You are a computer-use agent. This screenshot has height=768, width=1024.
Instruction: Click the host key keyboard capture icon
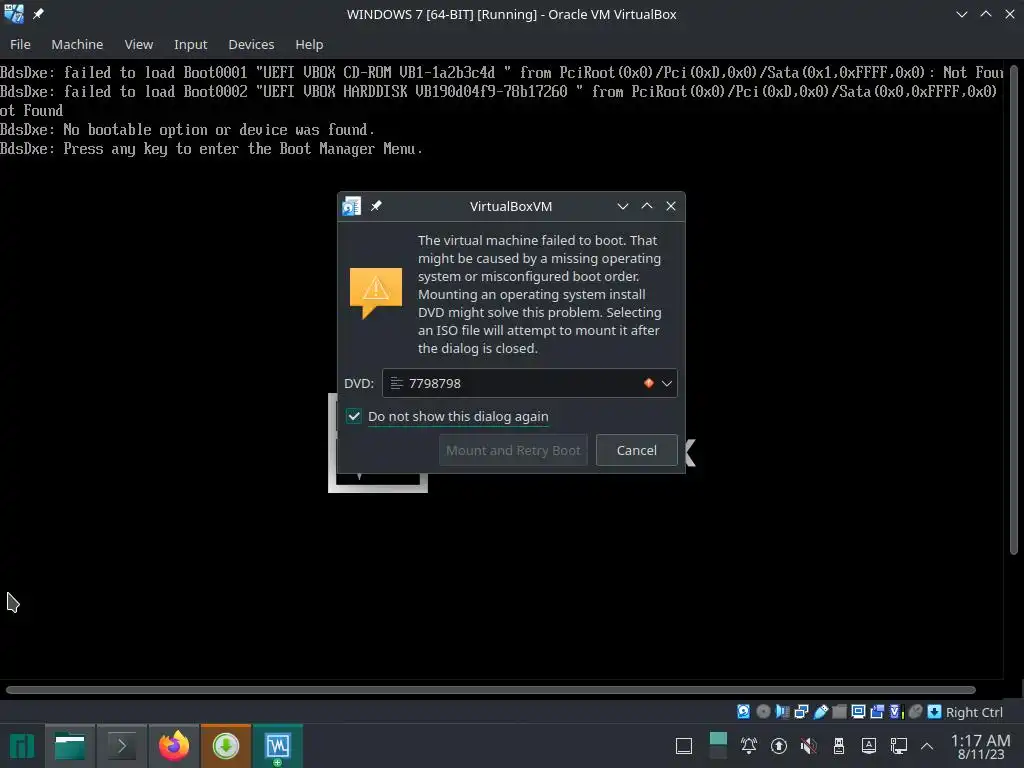[x=935, y=711]
